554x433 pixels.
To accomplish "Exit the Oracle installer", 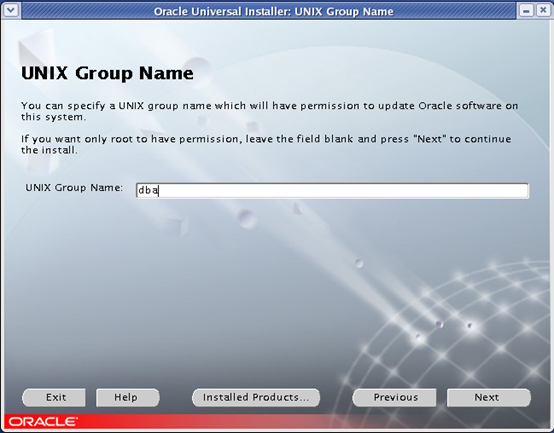I will (54, 397).
